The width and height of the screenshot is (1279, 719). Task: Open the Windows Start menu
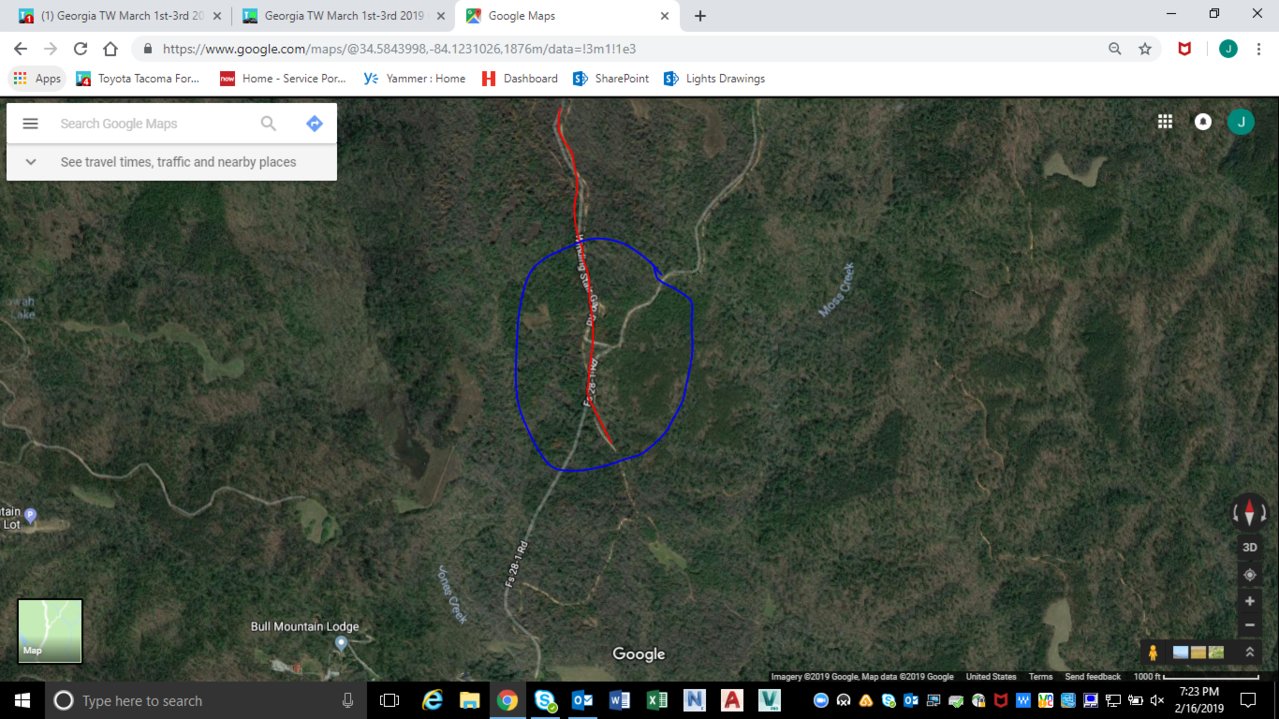click(22, 700)
